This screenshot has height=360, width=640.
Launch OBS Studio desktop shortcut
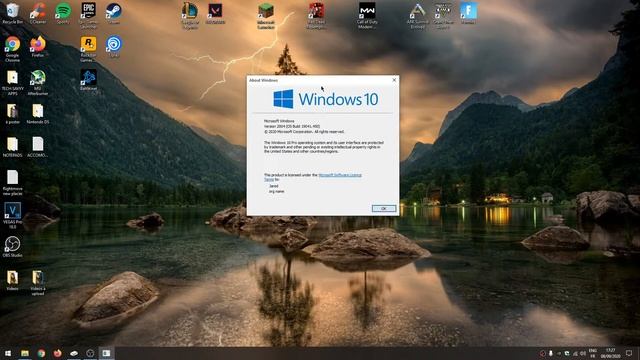click(12, 247)
